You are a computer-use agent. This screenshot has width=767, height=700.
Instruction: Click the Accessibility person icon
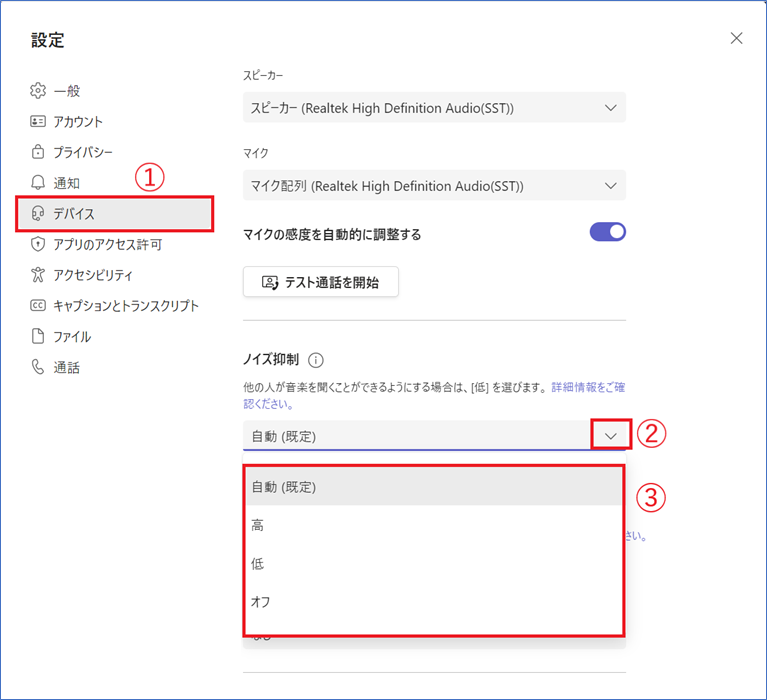point(38,275)
